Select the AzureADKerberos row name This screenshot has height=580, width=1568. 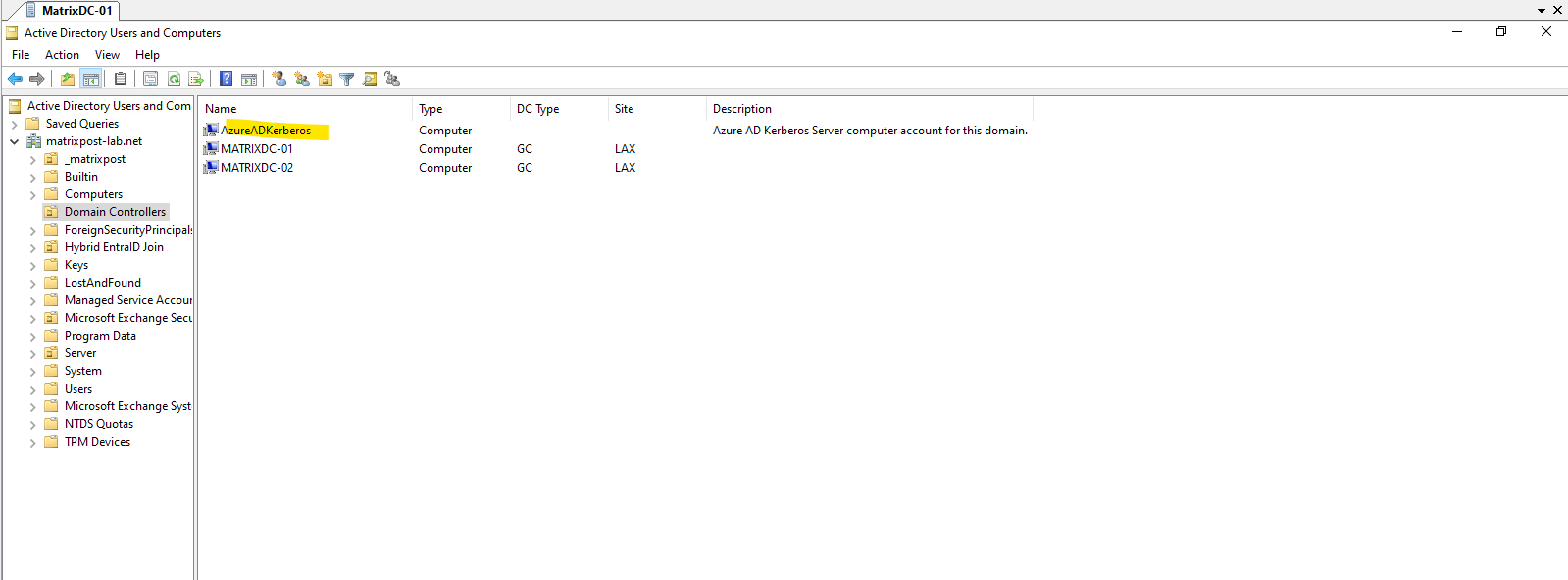click(266, 131)
